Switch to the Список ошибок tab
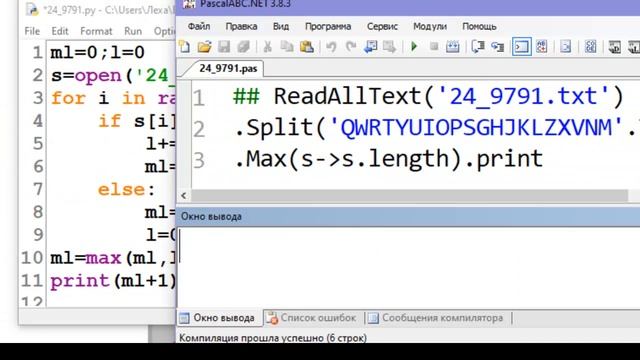Viewport: 640px width, 360px height. [x=312, y=318]
